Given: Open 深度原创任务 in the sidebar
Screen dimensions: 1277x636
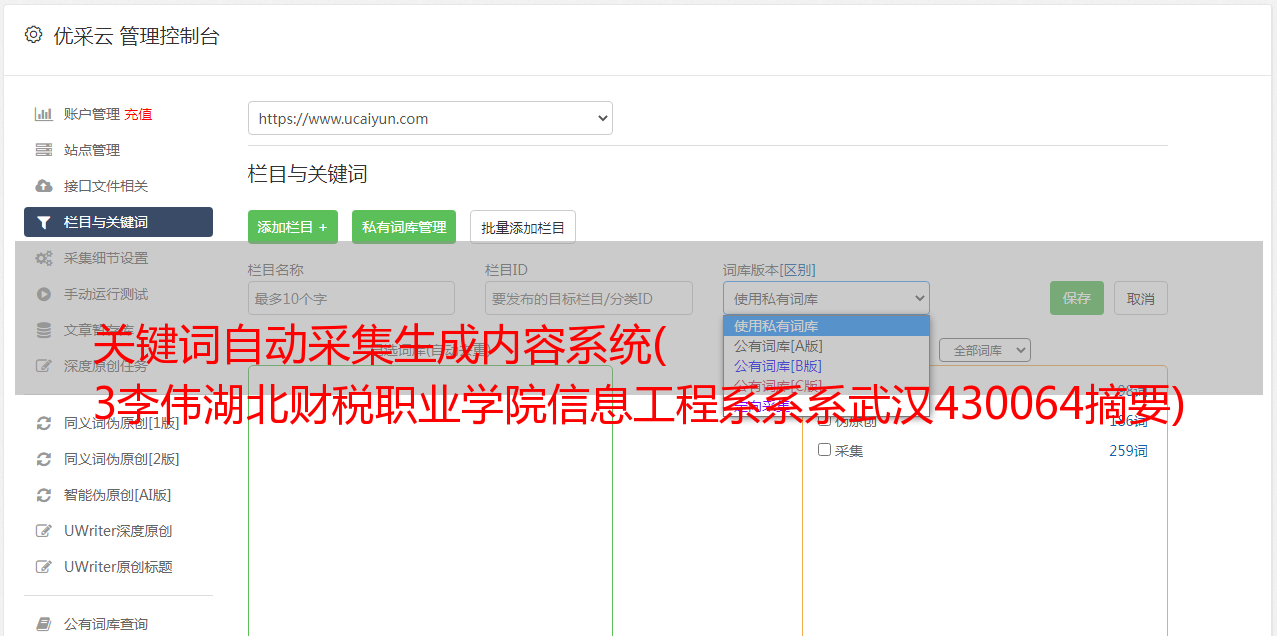Looking at the screenshot, I should point(106,366).
